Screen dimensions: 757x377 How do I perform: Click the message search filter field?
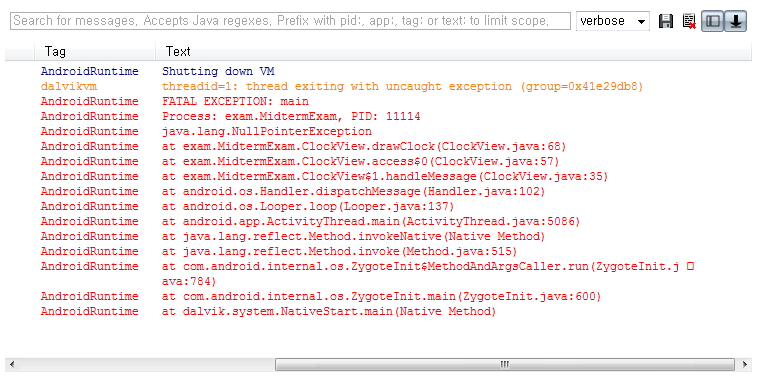tap(290, 21)
